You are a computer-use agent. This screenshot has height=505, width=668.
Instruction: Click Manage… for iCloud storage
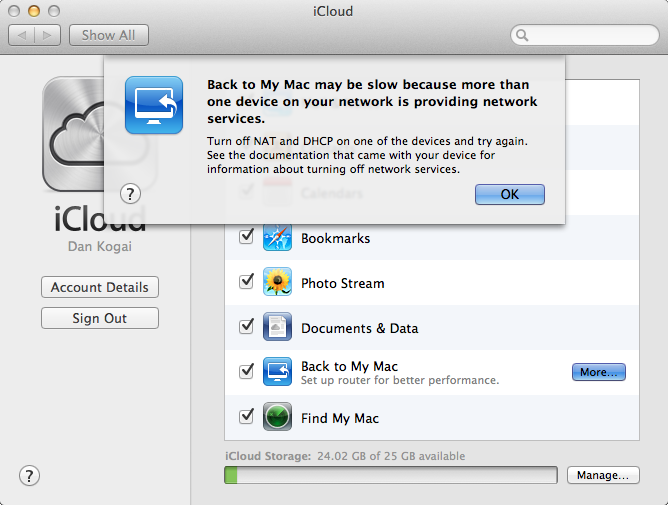point(603,475)
